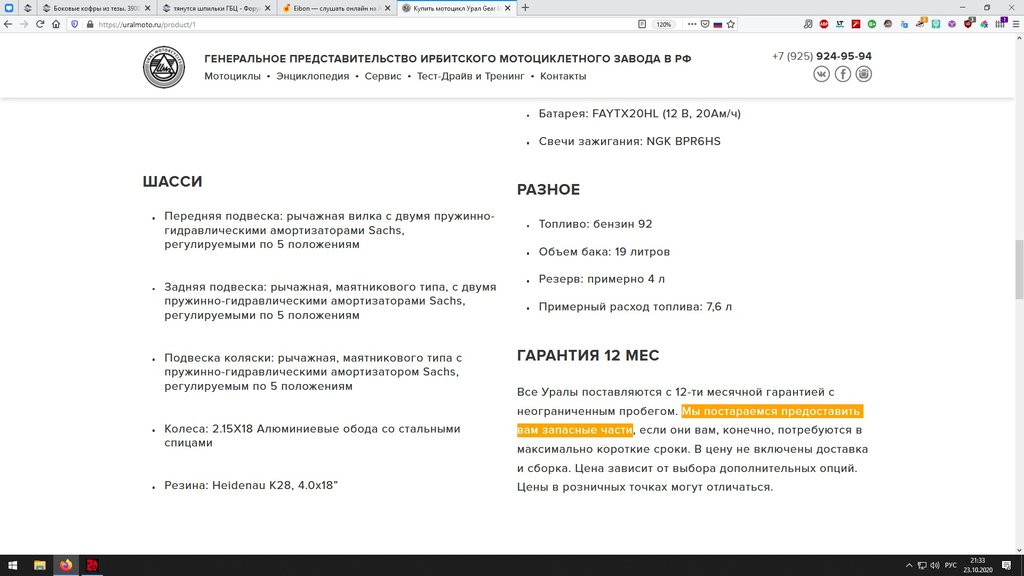Open the VK social page icon
1024x576 pixels.
click(821, 74)
